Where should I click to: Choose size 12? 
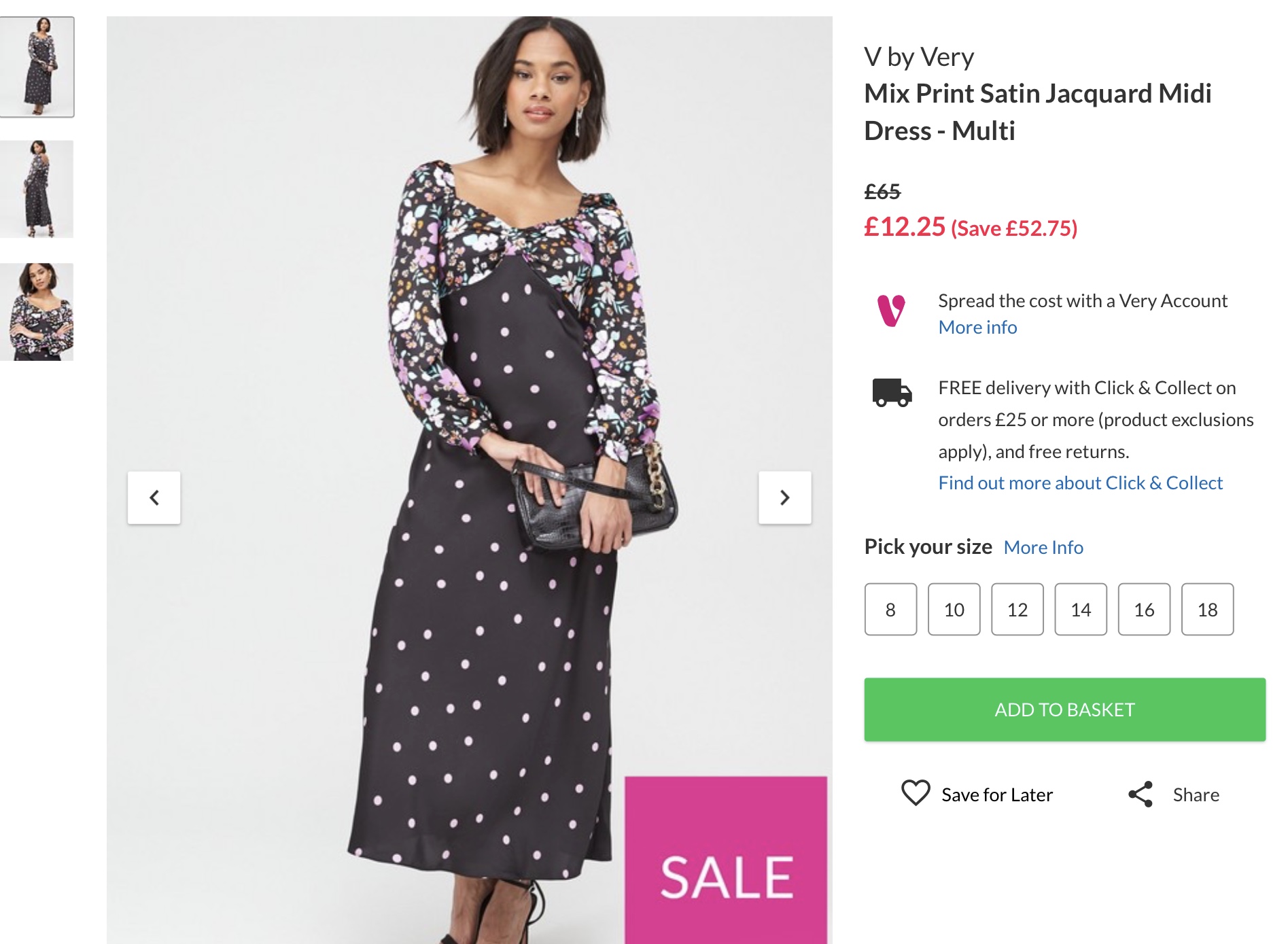click(x=1017, y=610)
